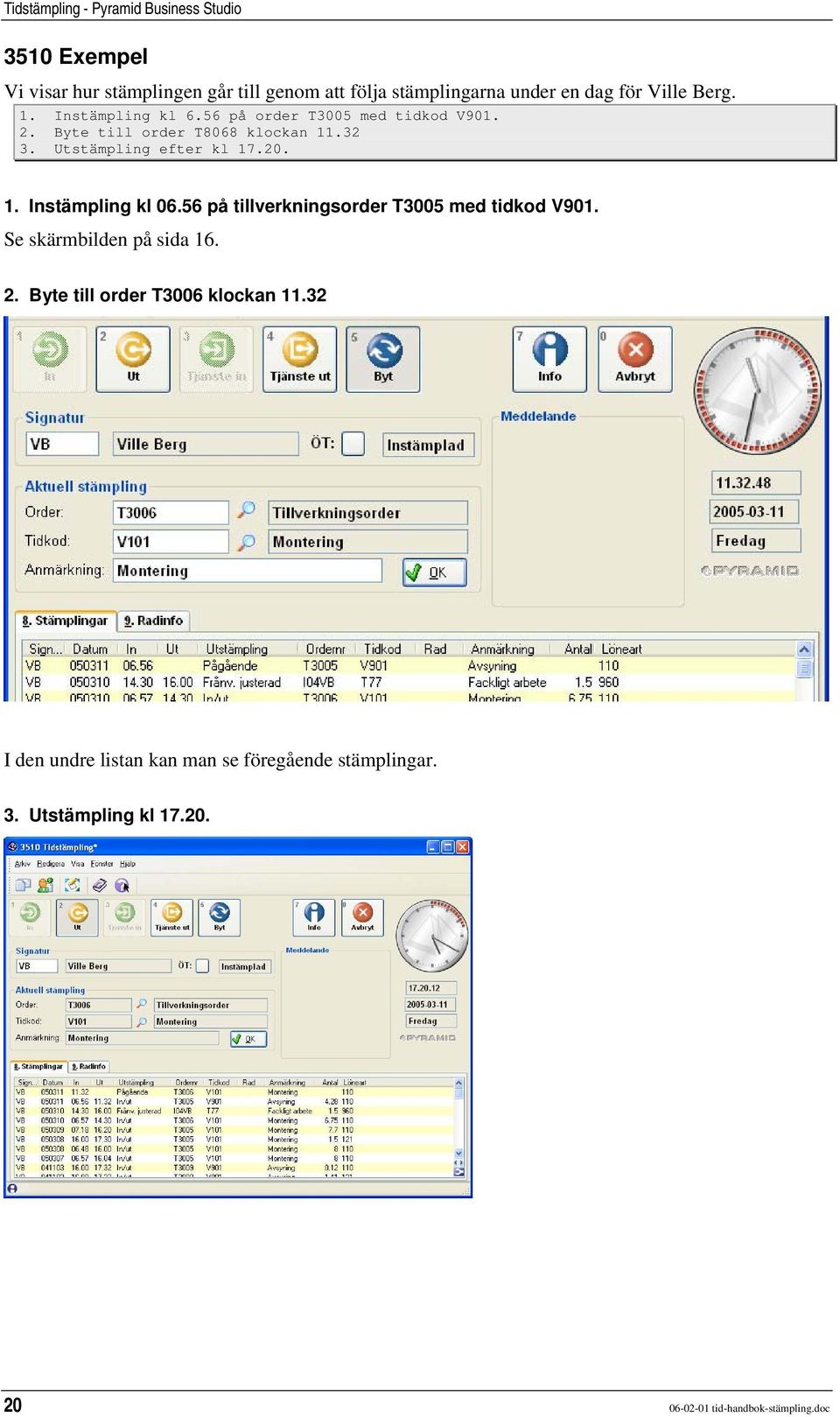Open the Fönster menu
The image size is (840, 1417).
click(102, 864)
